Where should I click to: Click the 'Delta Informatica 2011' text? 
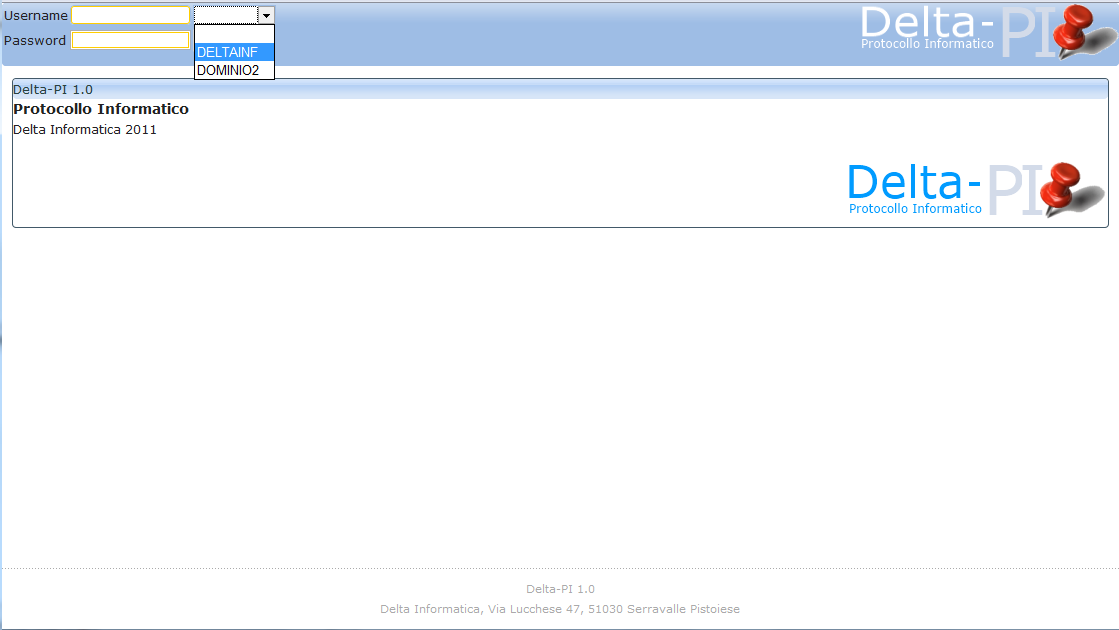(85, 130)
